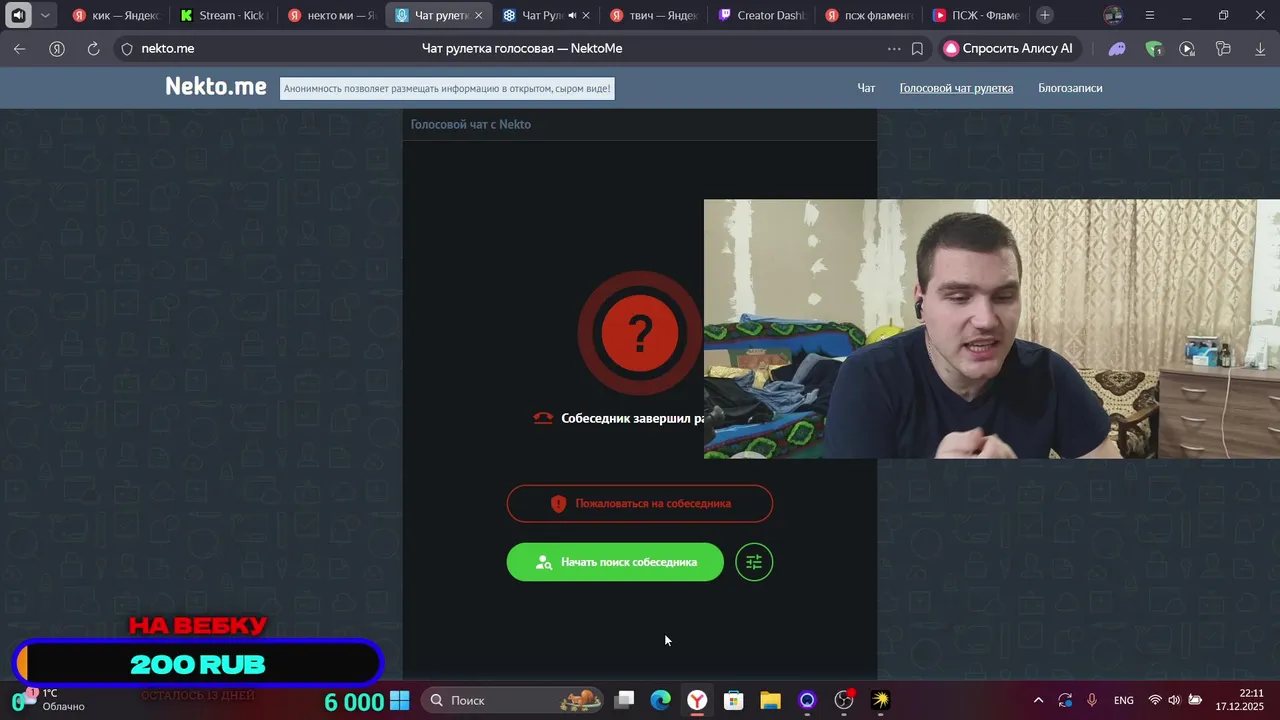Screen dimensions: 1280x720
Task: Click the green start interlocutor search button
Action: [615, 562]
